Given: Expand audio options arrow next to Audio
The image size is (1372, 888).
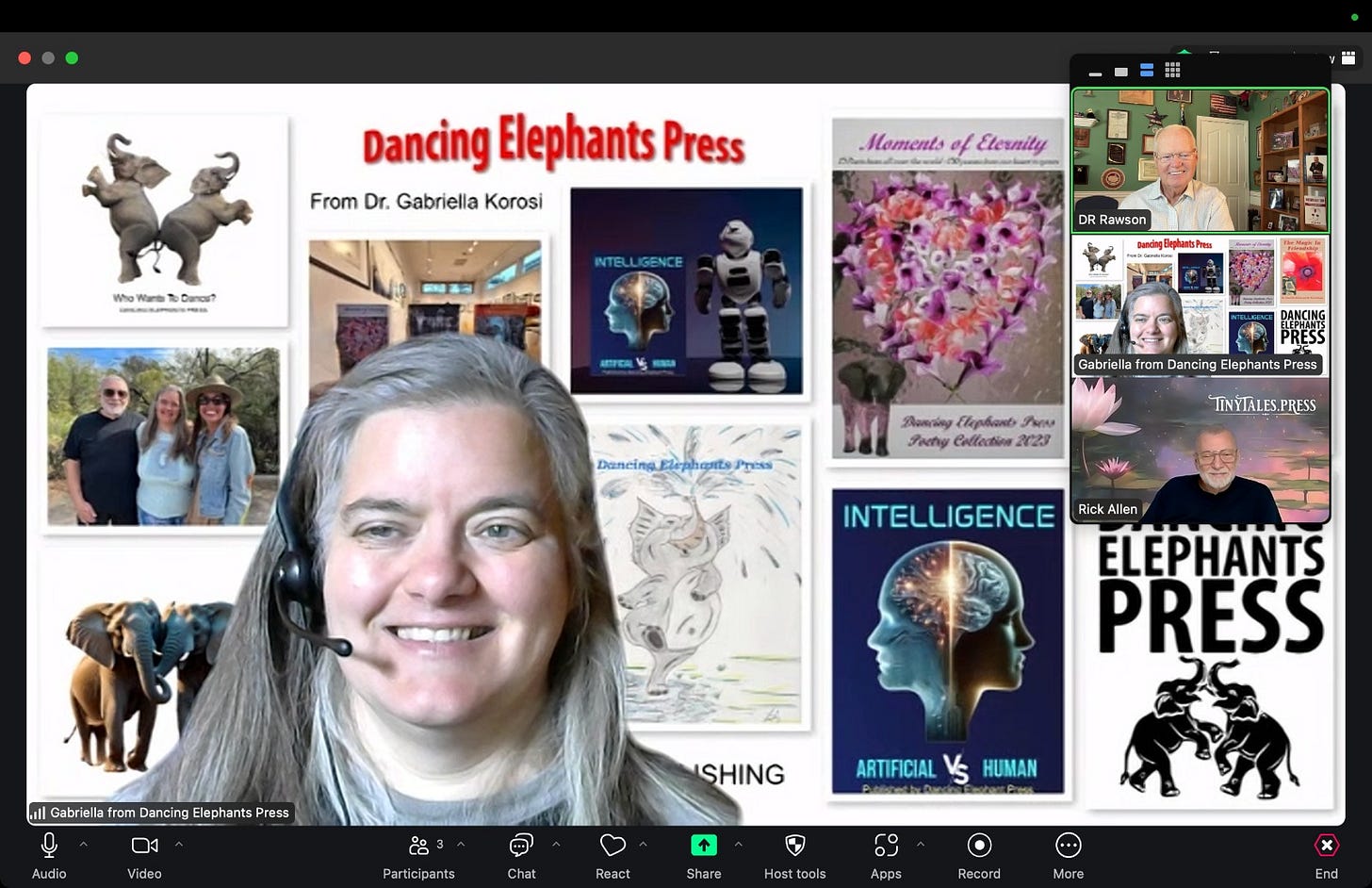Looking at the screenshot, I should click(83, 845).
